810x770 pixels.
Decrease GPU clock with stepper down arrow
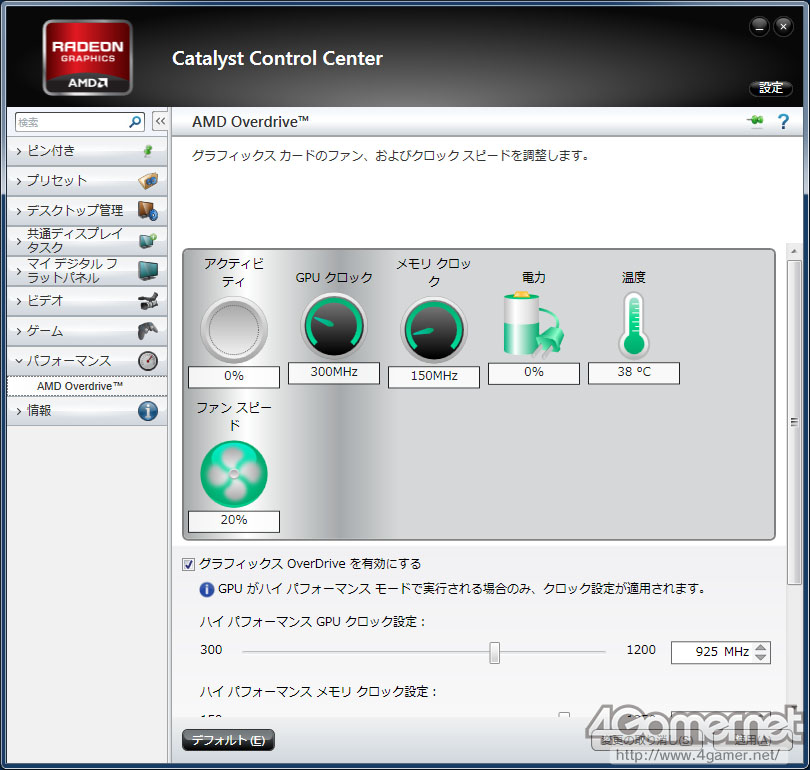coord(761,657)
